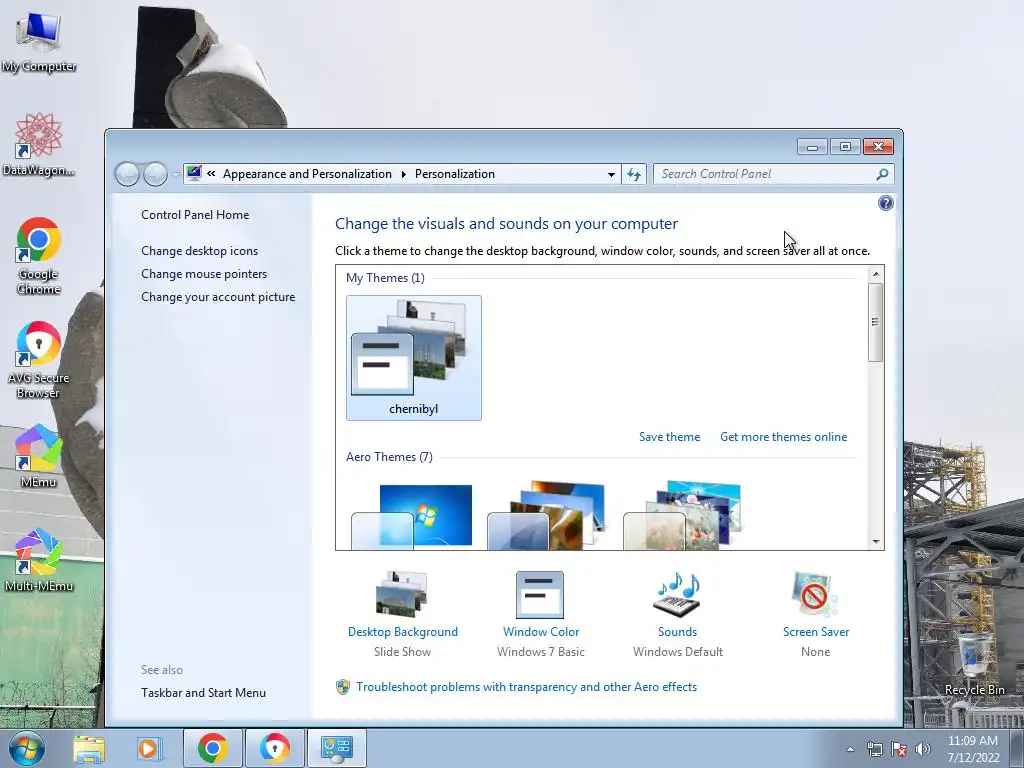Click the Save theme link
This screenshot has height=768, width=1024.
(669, 437)
